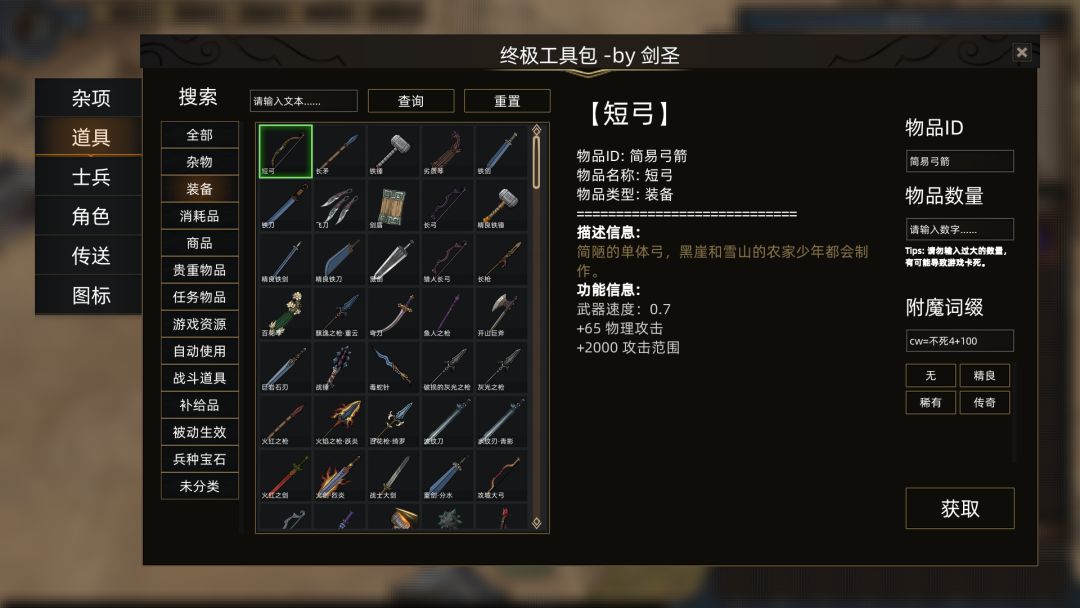The width and height of the screenshot is (1080, 608).
Task: Filter items by 消耗品 category
Action: (x=200, y=216)
